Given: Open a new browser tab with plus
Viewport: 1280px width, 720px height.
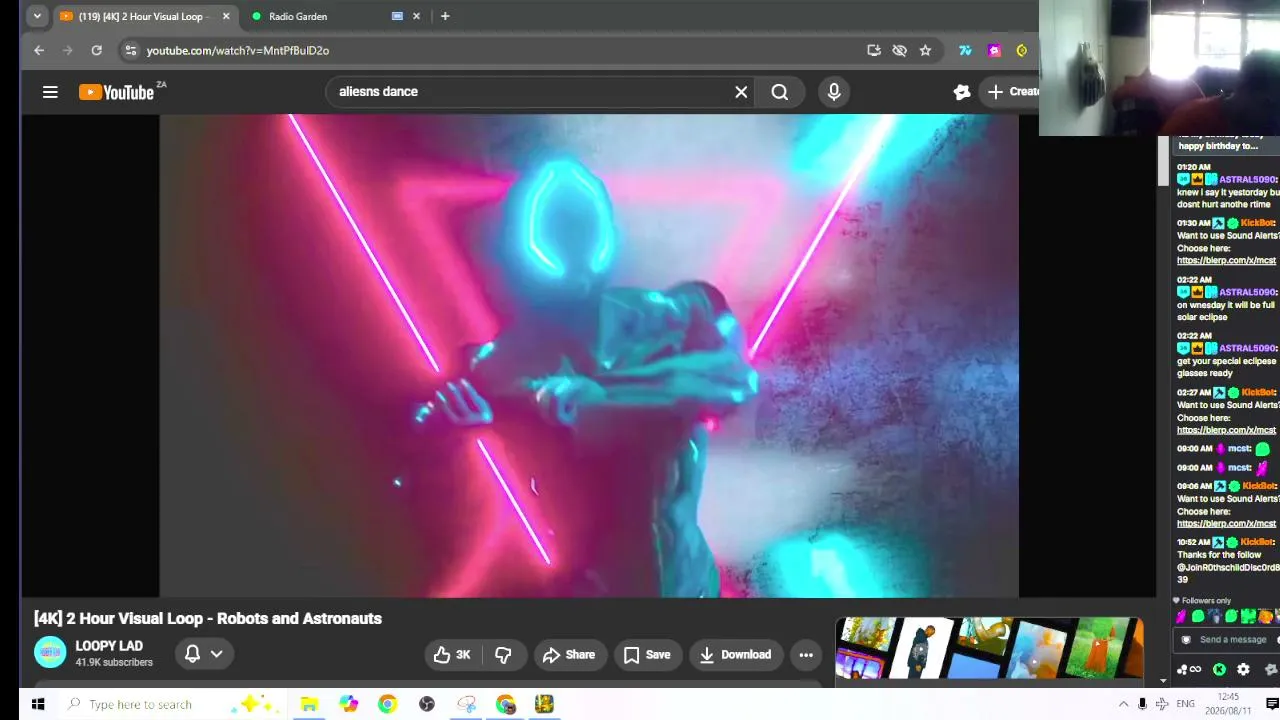Looking at the screenshot, I should click(445, 16).
